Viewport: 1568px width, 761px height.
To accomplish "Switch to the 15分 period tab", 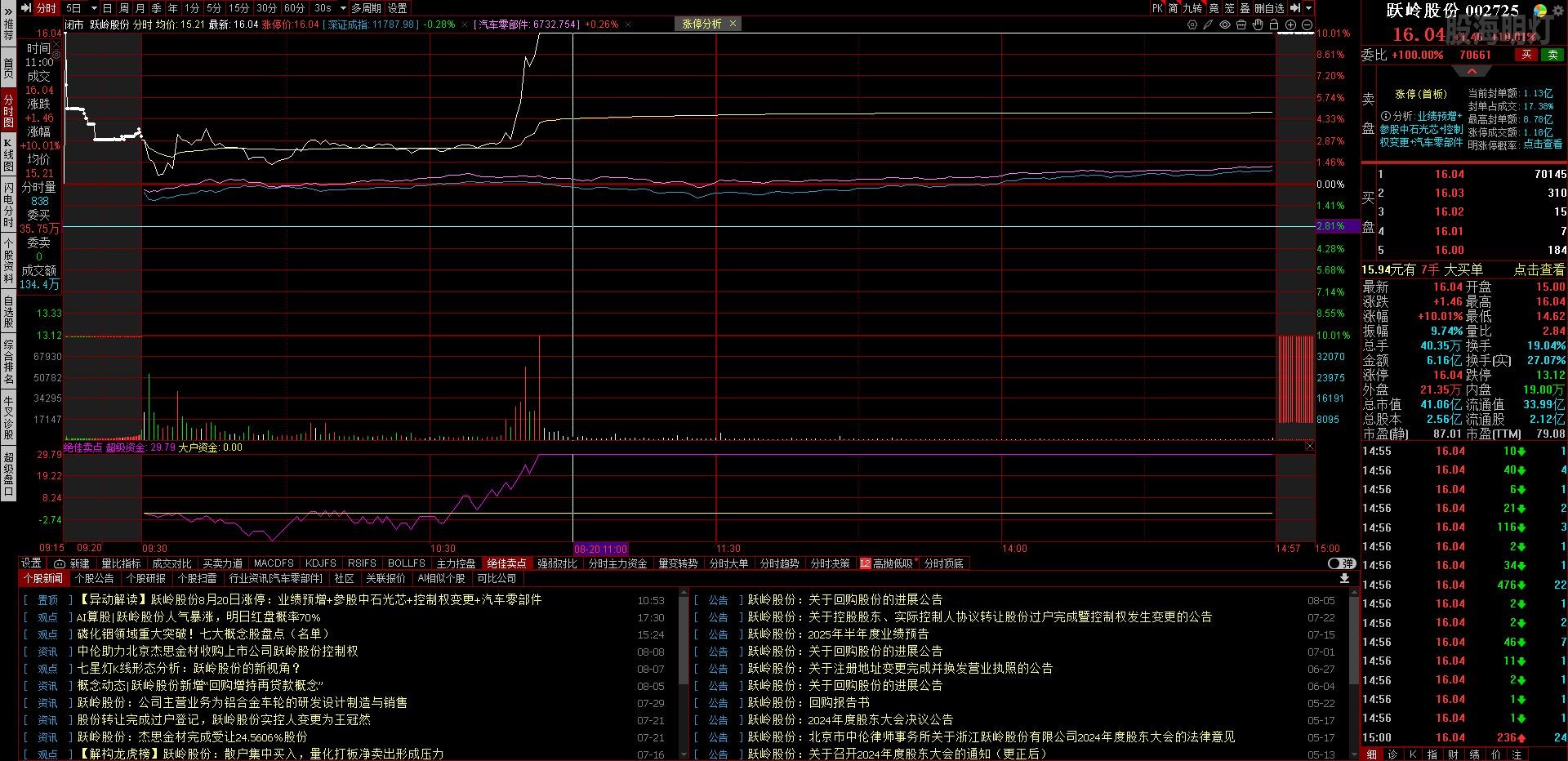I will click(238, 8).
